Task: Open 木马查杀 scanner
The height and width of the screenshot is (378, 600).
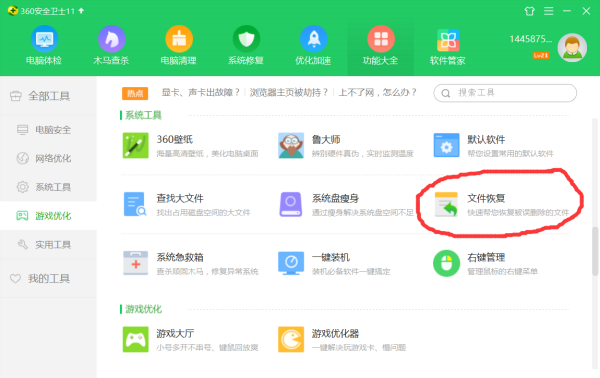Action: point(111,45)
